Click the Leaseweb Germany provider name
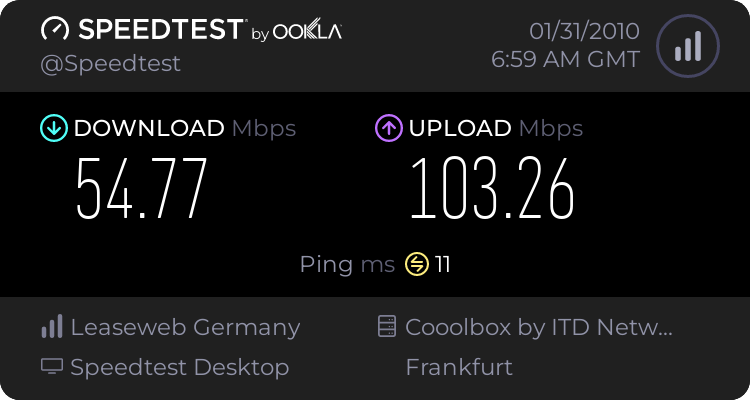Screen dimensions: 750x400 (x=186, y=328)
